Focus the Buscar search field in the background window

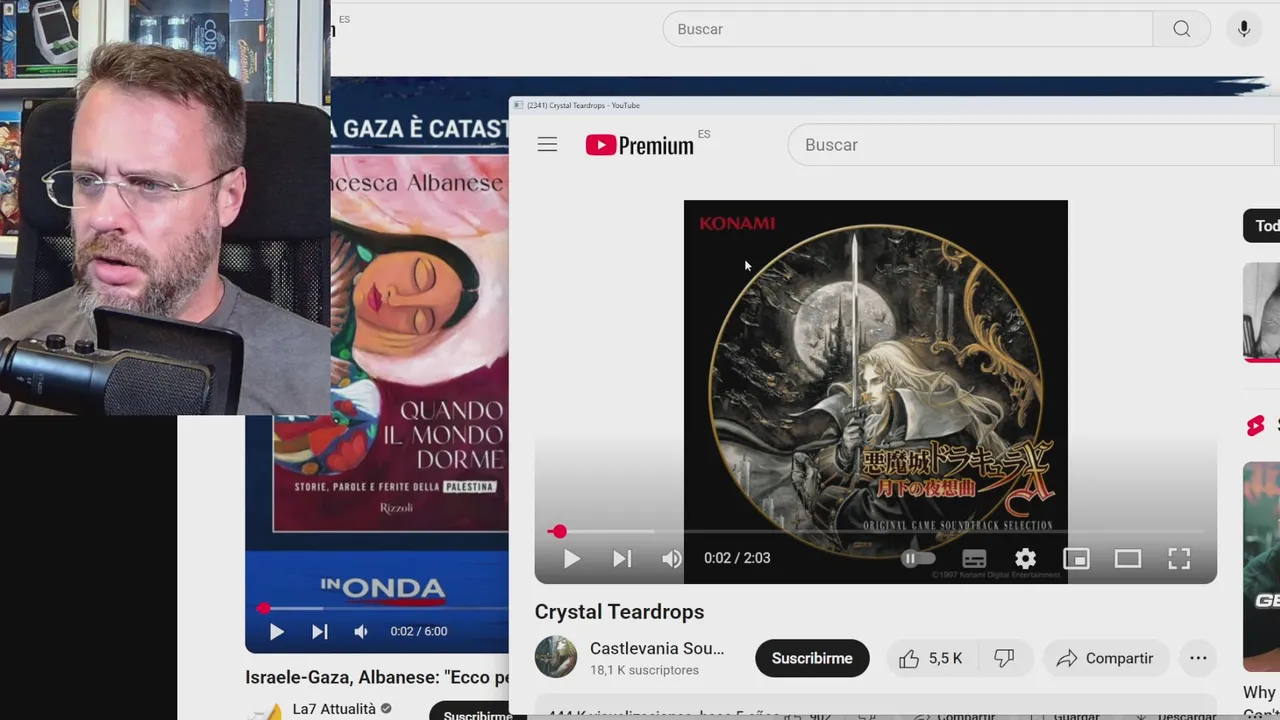(x=908, y=29)
